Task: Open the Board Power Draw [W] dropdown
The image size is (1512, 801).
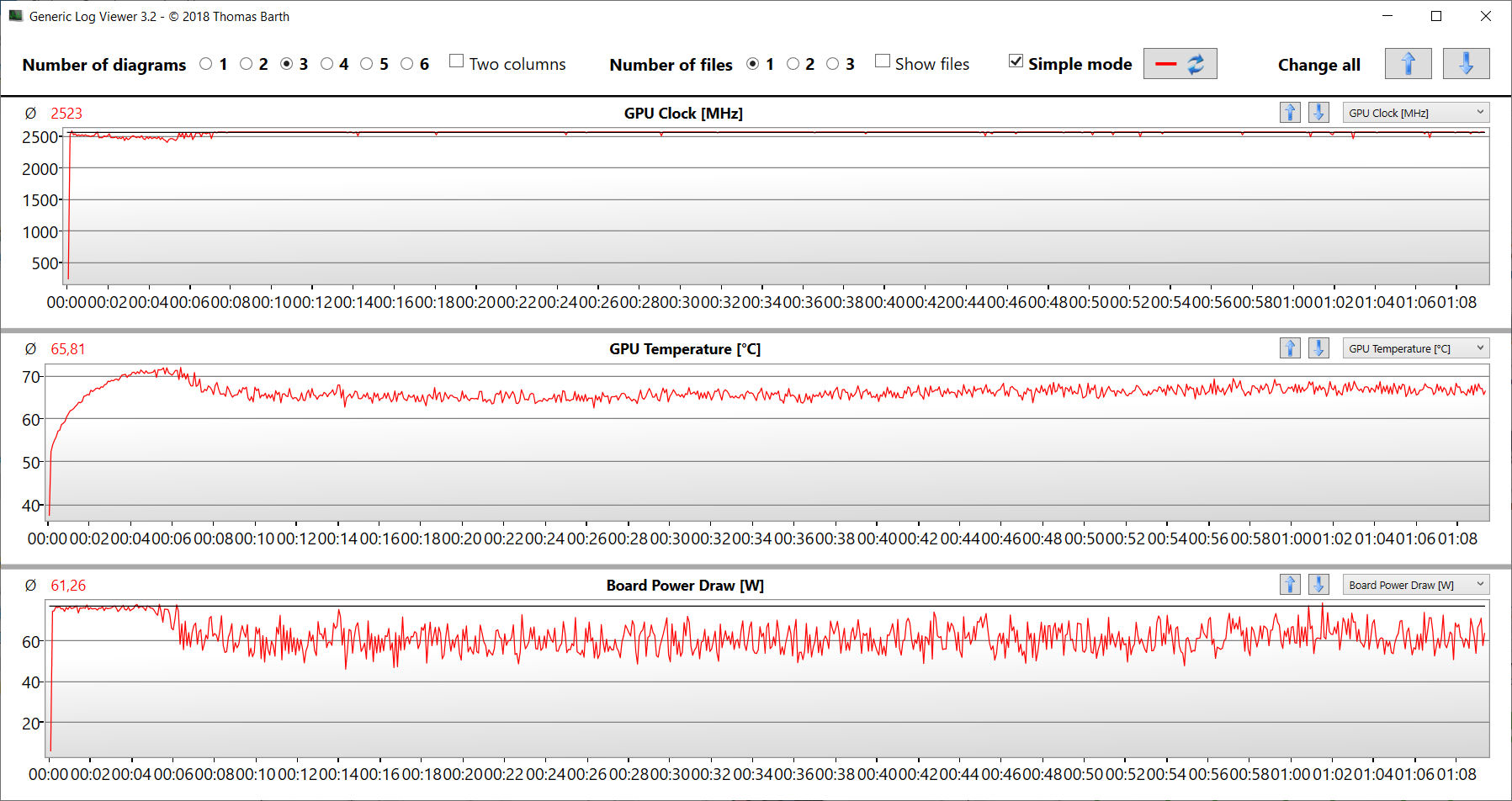Action: (1415, 585)
